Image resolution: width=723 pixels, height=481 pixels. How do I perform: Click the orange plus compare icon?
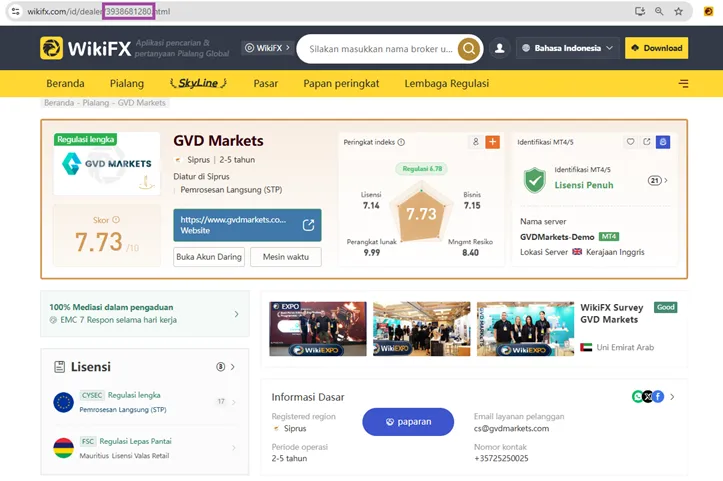(x=492, y=142)
